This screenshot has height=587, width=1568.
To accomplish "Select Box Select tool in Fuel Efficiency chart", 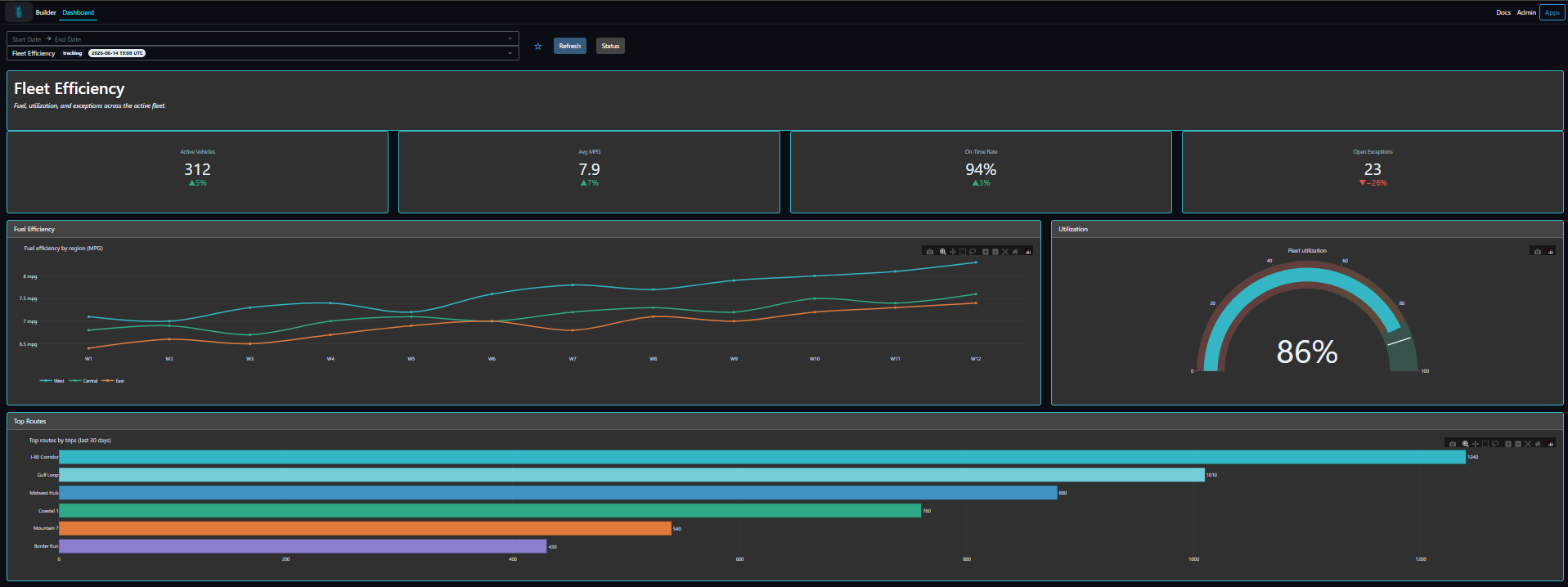I will click(x=963, y=252).
